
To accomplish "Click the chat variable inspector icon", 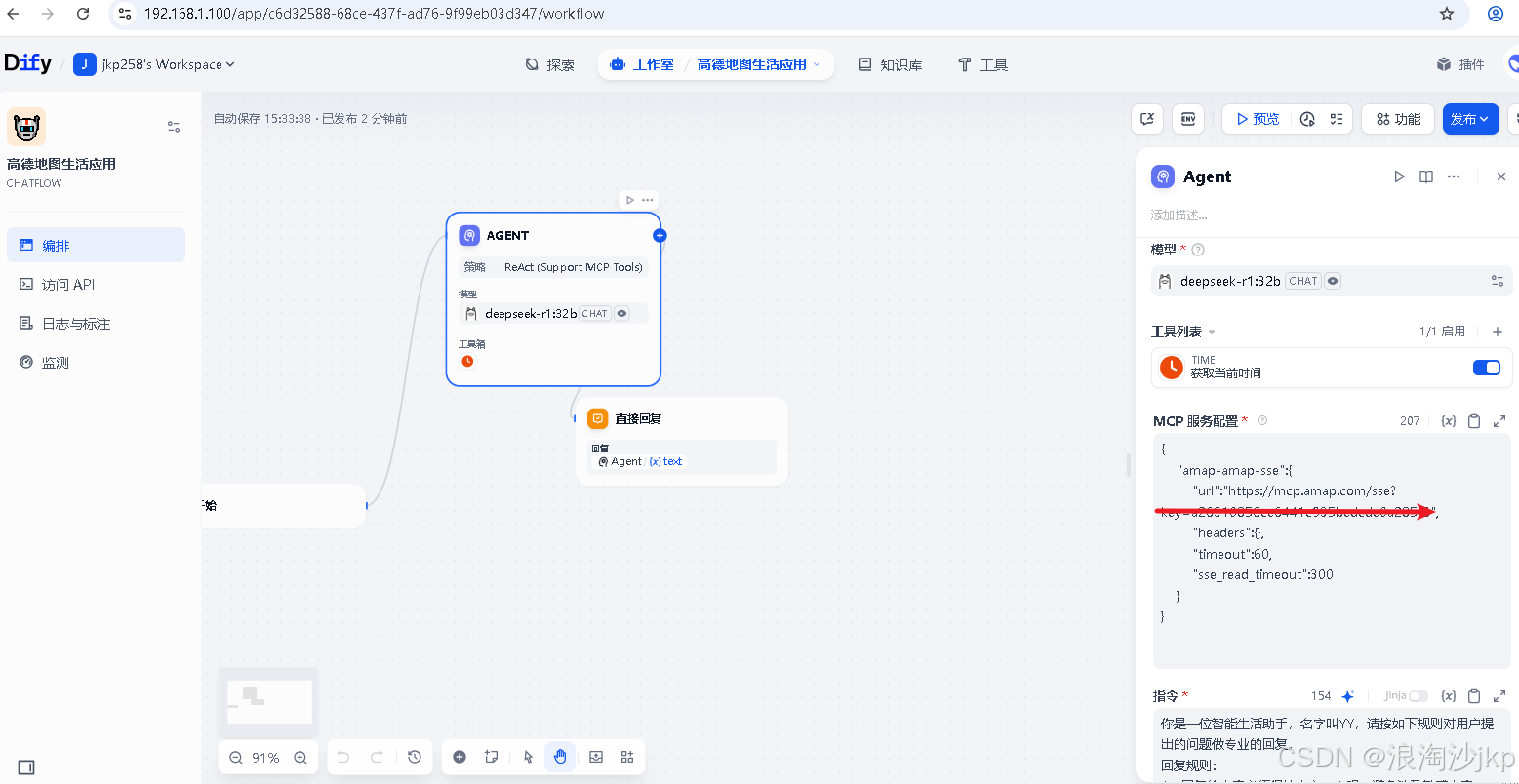I will (x=1148, y=119).
